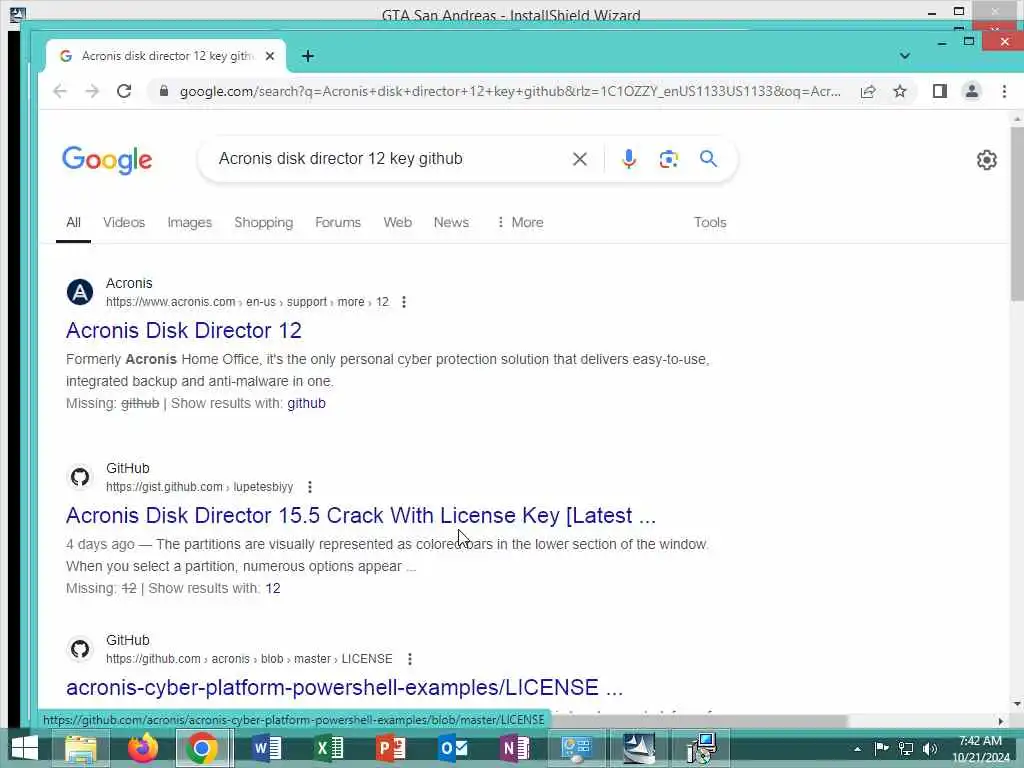Open Windows Start menu
This screenshot has width=1024, height=768.
[x=25, y=748]
